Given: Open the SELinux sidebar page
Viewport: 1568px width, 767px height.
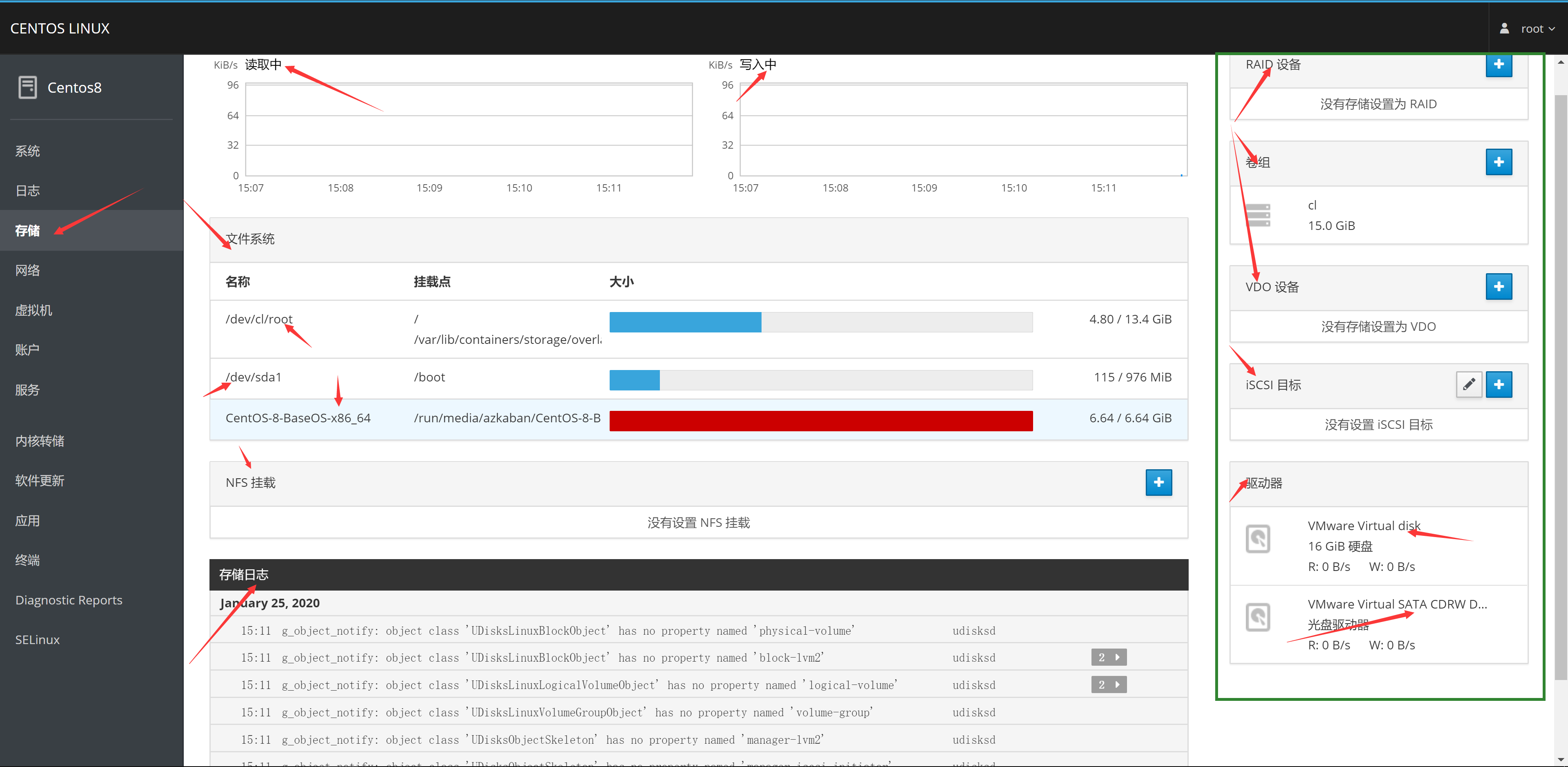Looking at the screenshot, I should (x=91, y=640).
